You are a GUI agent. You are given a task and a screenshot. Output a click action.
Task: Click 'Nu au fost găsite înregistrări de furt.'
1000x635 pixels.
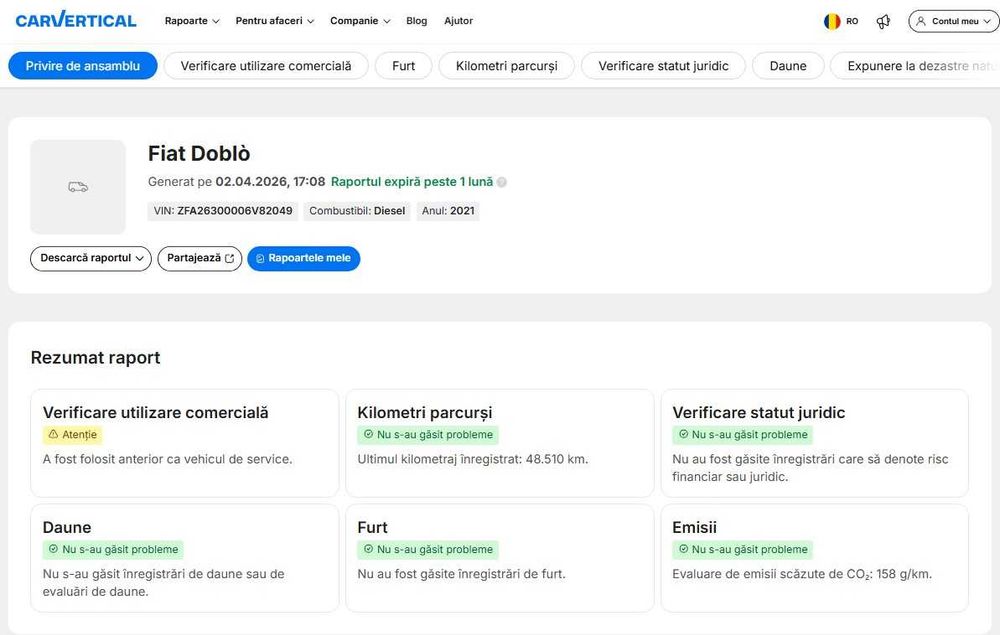[461, 574]
